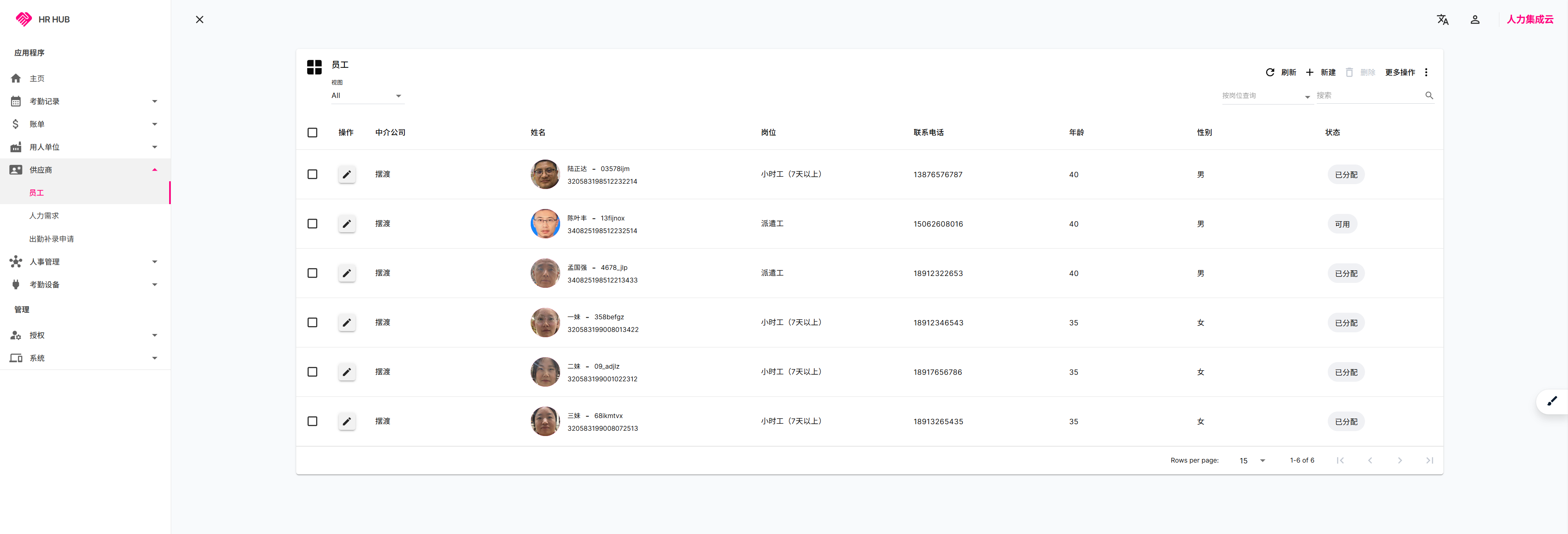Viewport: 1568px width, 534px height.
Task: Open 人力需求 in the sidebar
Action: coord(44,216)
